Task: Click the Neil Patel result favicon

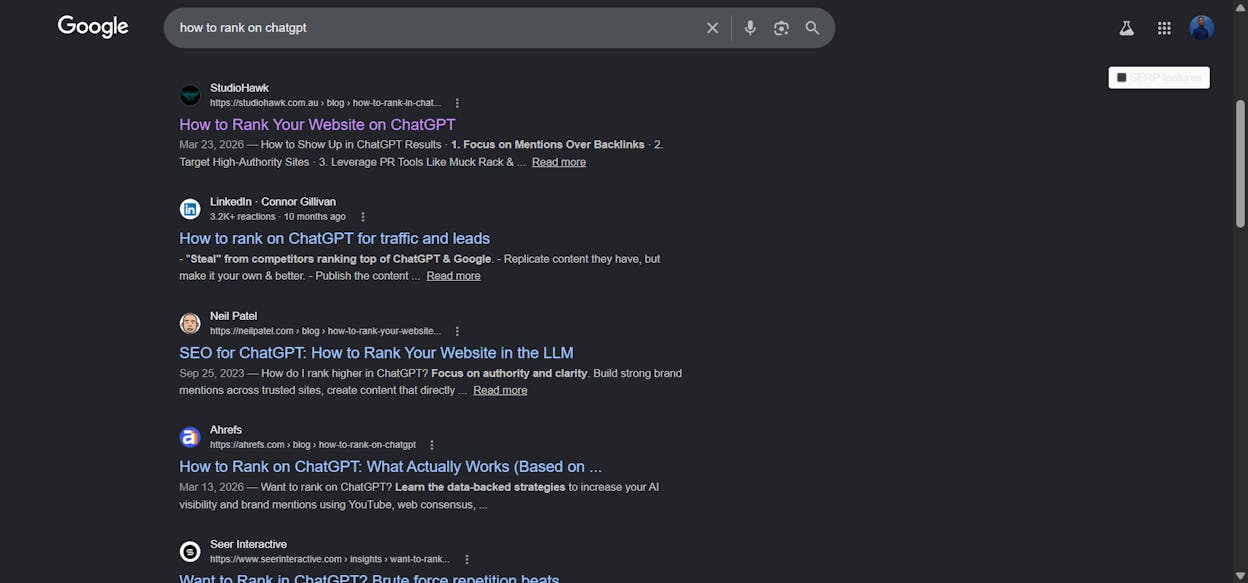Action: pyautogui.click(x=190, y=323)
